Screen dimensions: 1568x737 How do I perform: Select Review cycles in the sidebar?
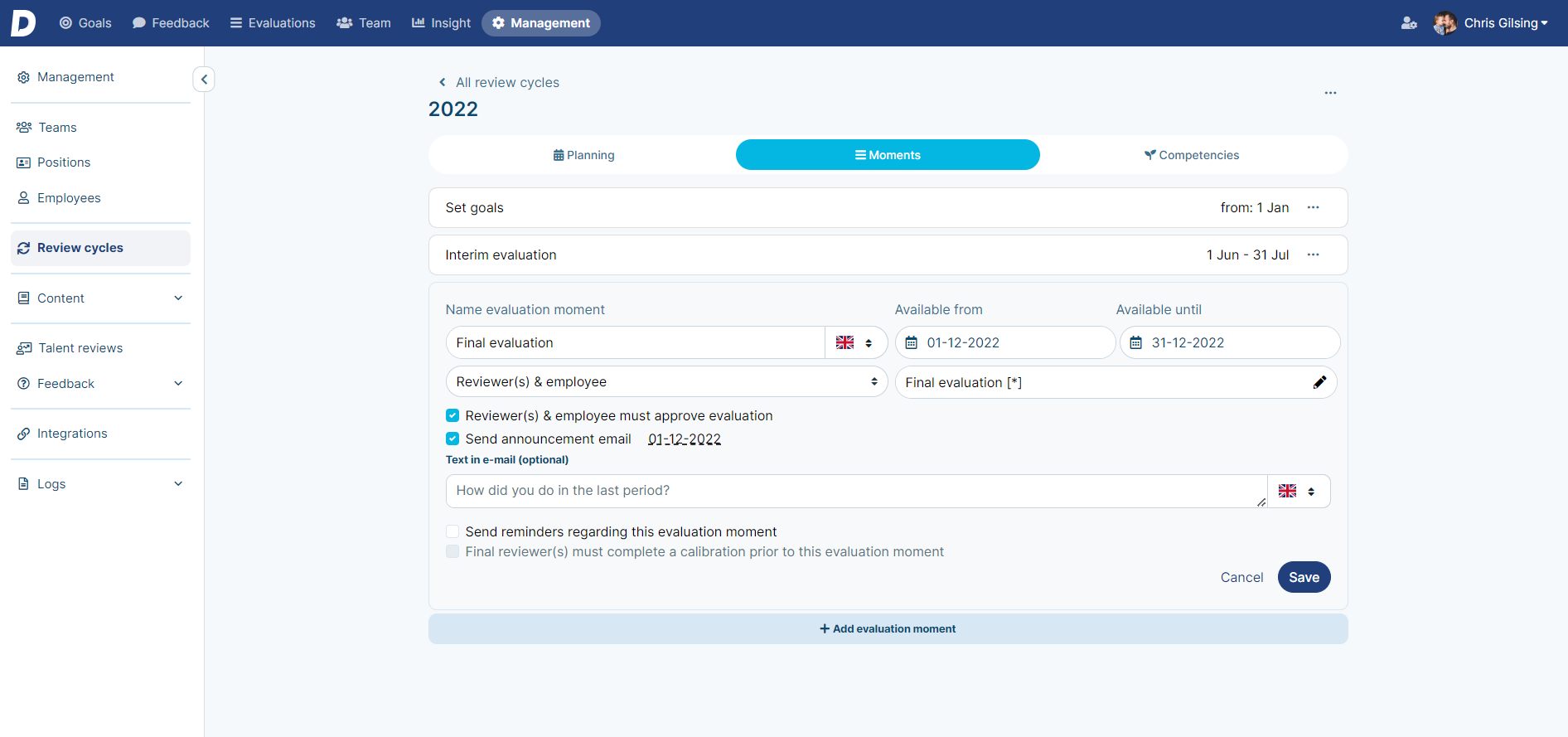100,248
